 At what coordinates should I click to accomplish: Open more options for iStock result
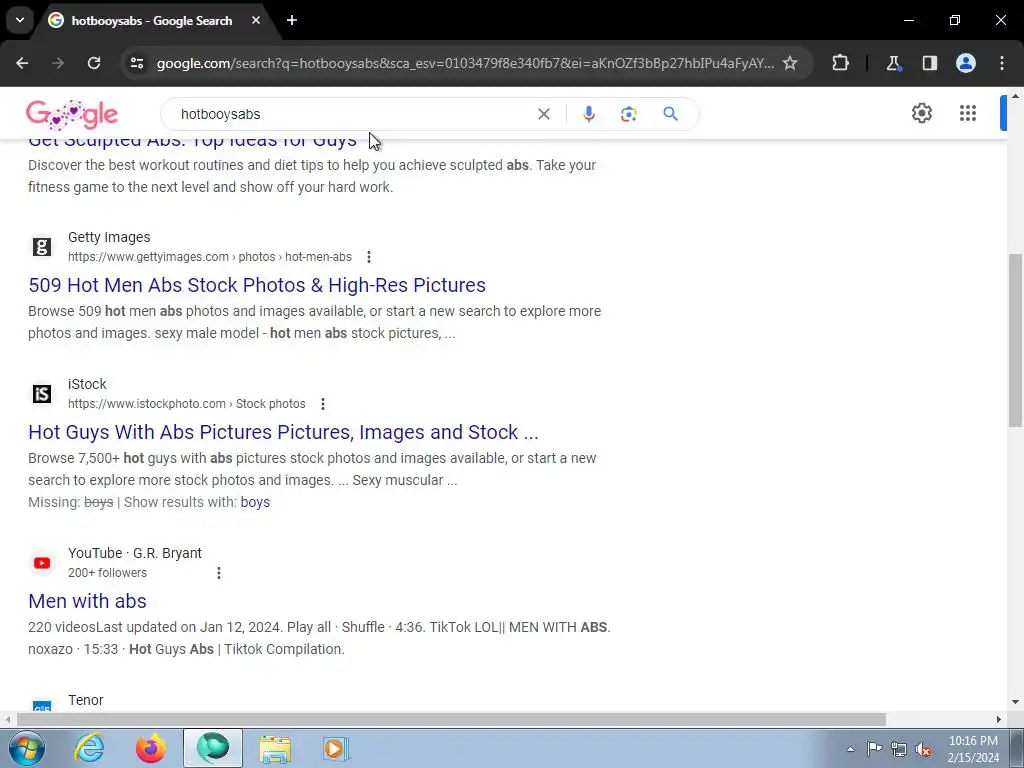pos(323,404)
